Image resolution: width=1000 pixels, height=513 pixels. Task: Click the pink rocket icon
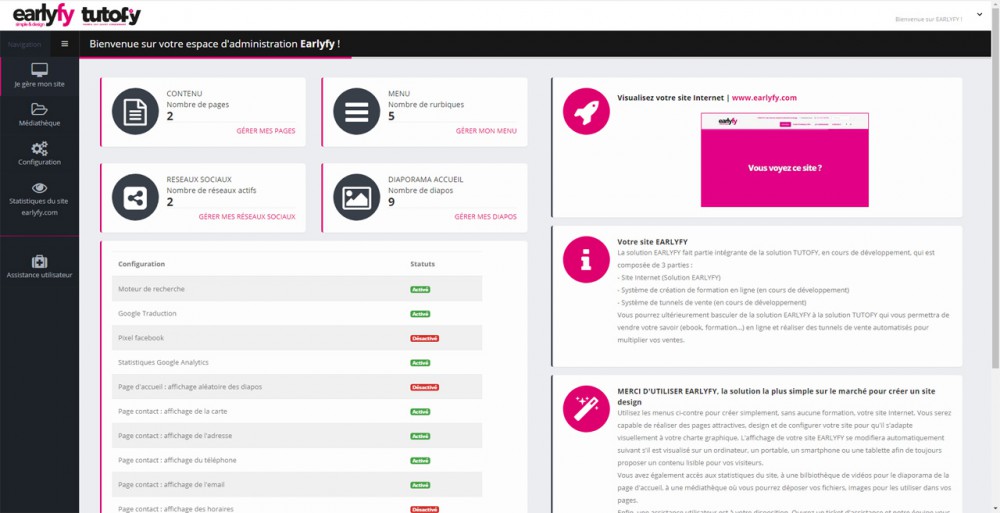pos(586,112)
